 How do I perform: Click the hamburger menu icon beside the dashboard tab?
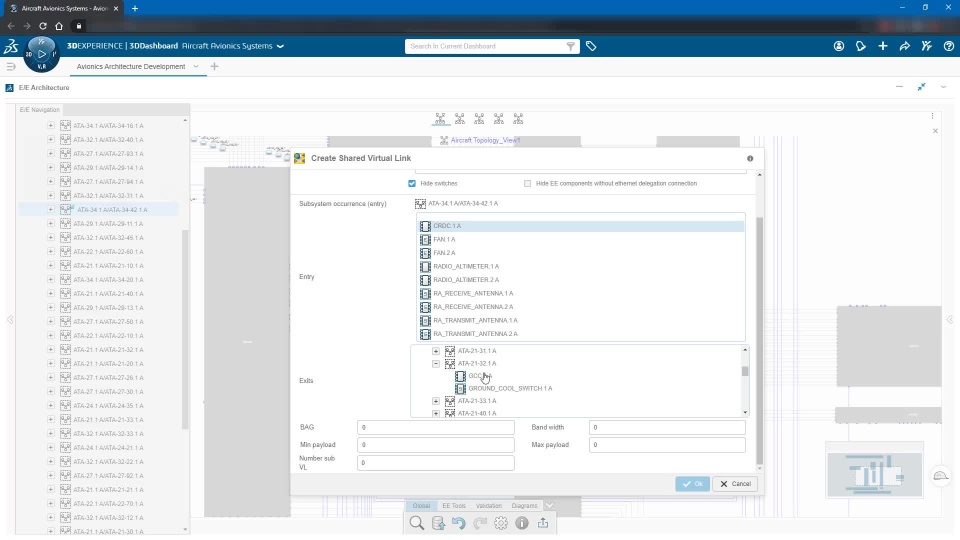(10, 66)
